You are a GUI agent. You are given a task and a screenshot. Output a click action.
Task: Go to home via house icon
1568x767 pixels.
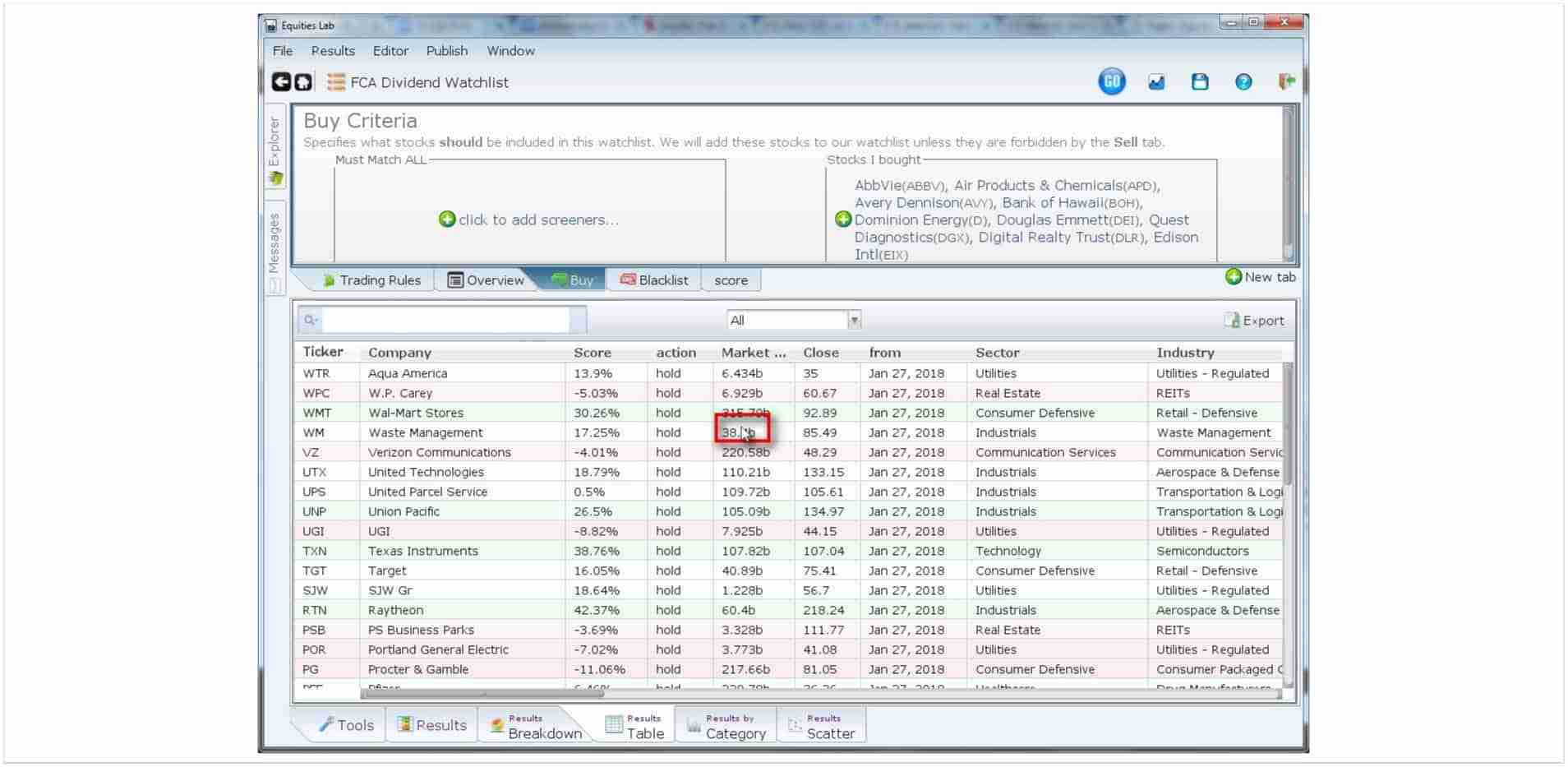point(303,82)
